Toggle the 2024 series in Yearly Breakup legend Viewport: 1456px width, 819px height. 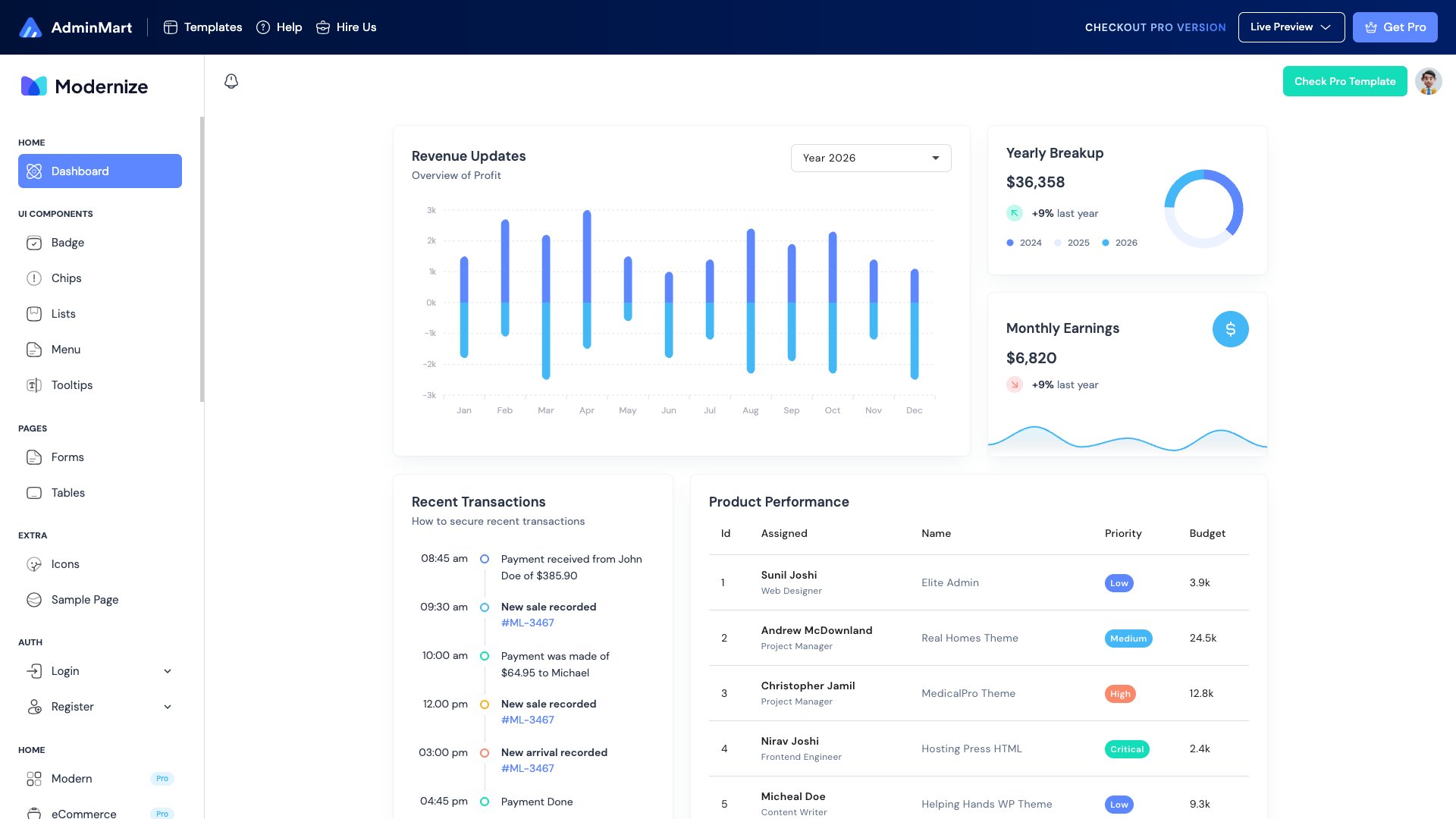(x=1025, y=243)
